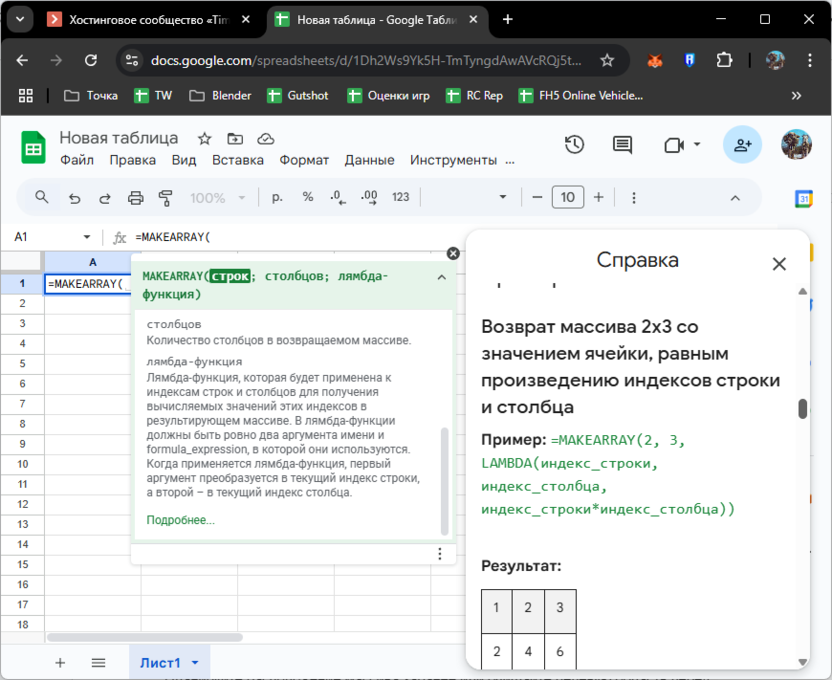
Task: Start a Google Meet video call
Action: point(672,144)
